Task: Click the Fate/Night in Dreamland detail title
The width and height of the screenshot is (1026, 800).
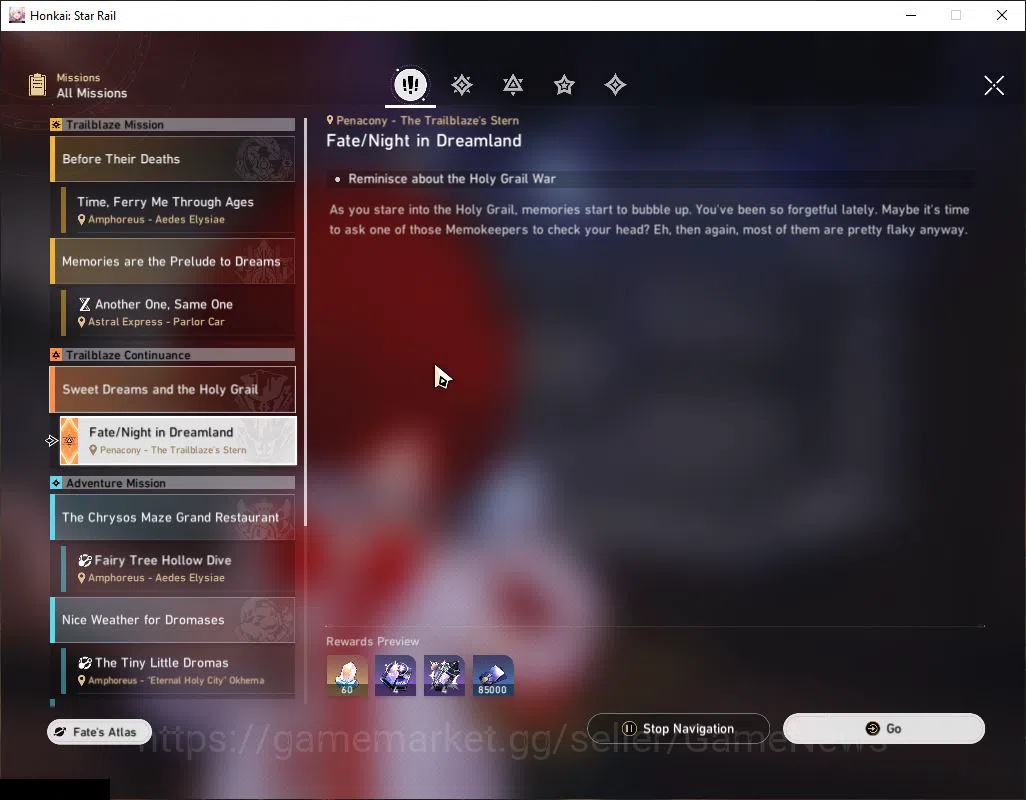Action: click(x=424, y=141)
